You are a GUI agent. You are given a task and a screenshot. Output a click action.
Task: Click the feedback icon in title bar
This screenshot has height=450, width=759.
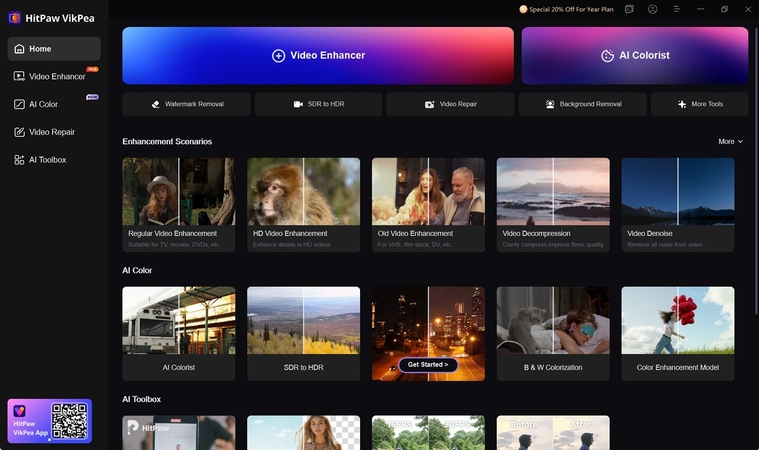pyautogui.click(x=629, y=9)
